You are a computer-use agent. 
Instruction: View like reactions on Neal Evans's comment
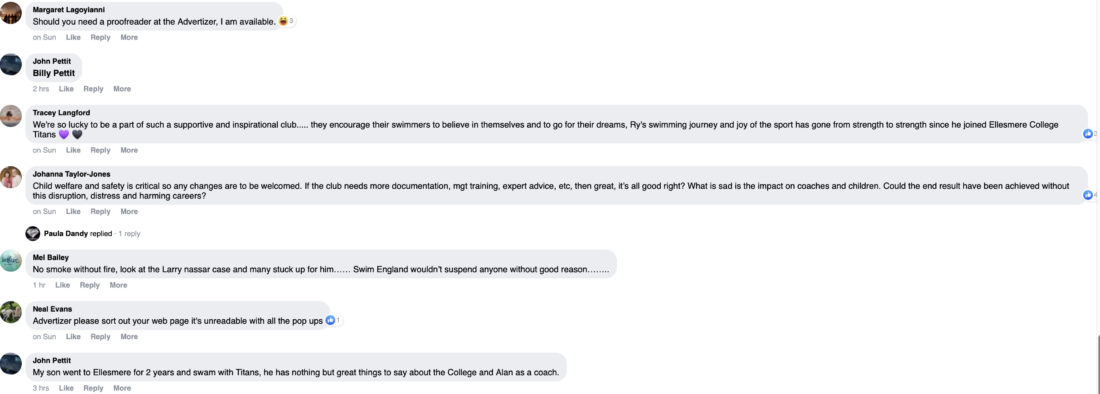tap(333, 320)
